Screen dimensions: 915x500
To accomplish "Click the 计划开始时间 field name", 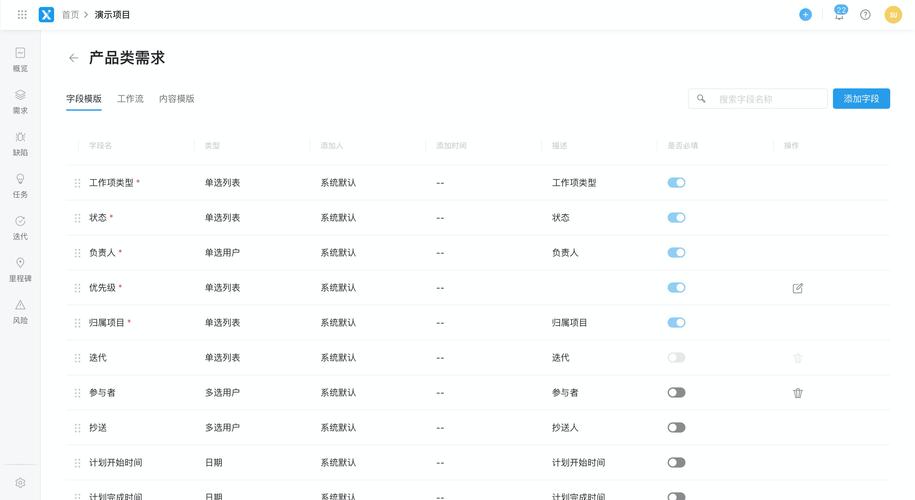I will [116, 463].
